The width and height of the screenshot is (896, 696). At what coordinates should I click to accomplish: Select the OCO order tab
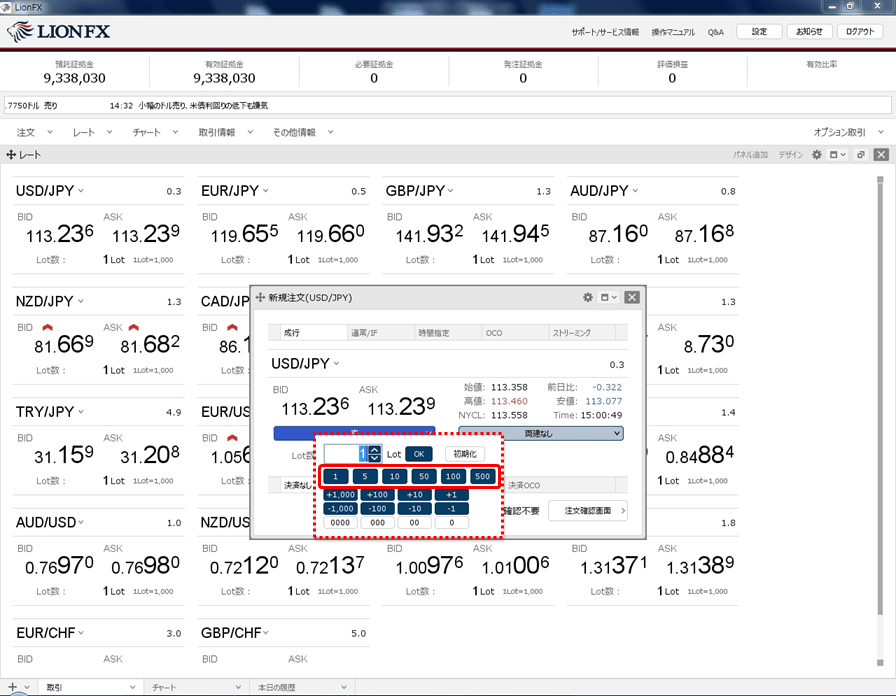click(x=515, y=333)
